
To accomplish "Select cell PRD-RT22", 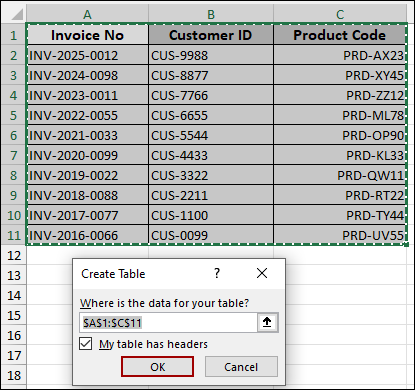I will [340, 195].
